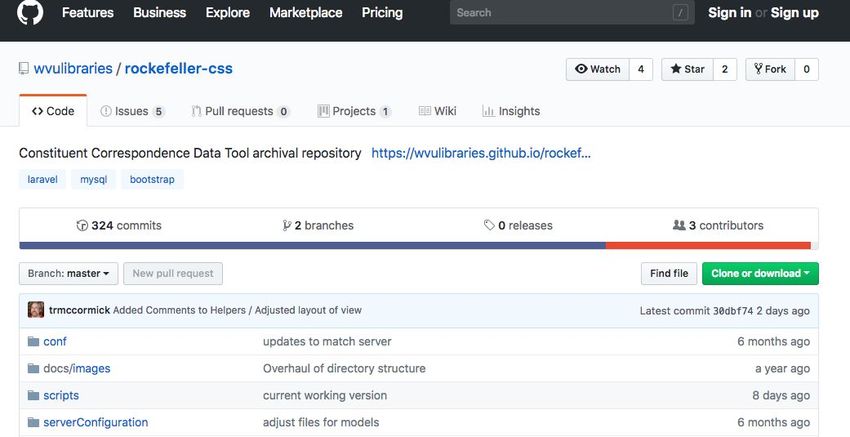Open the rockefeller-css repository link

[178, 68]
